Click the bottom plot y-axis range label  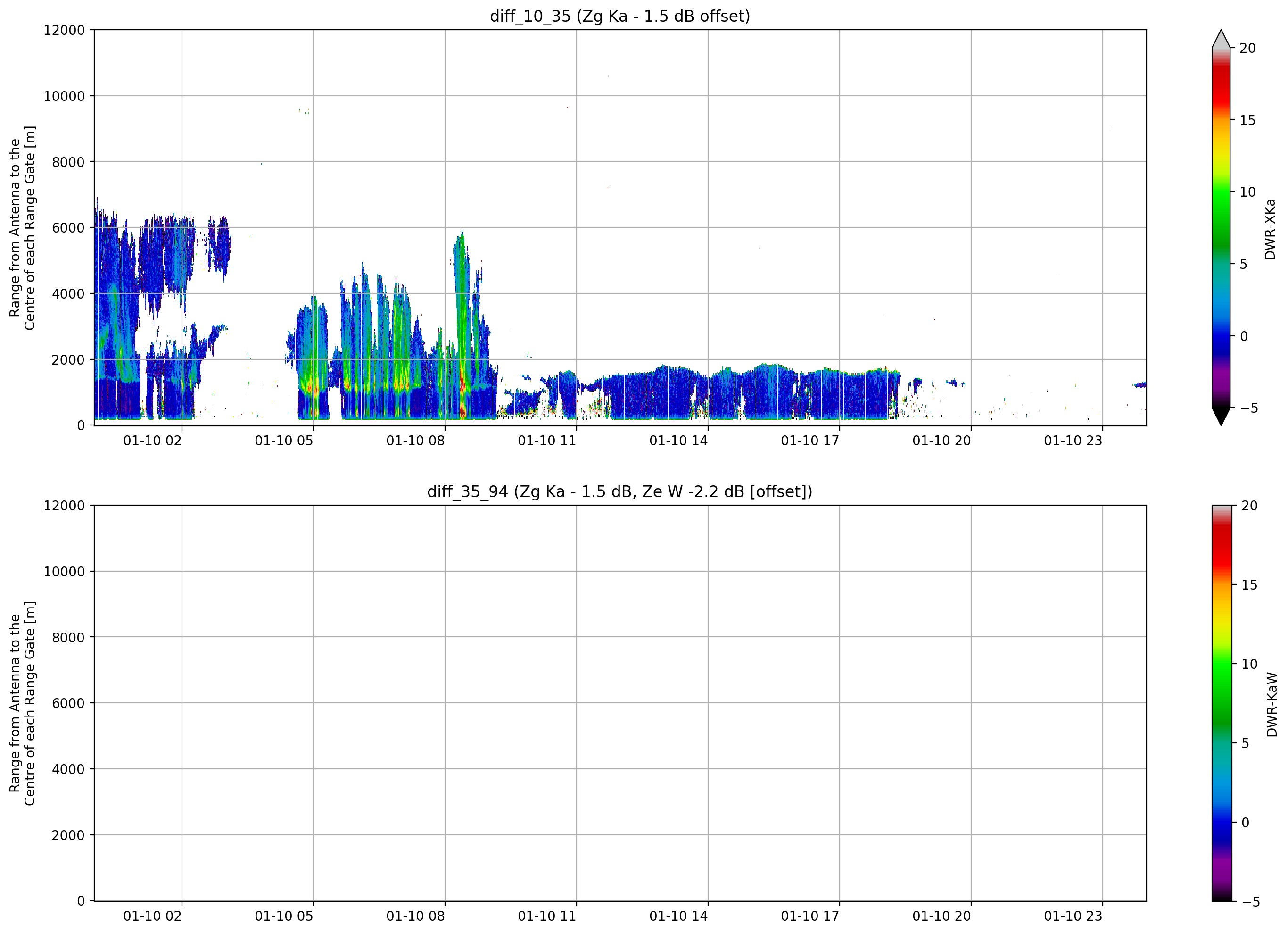coord(22,703)
